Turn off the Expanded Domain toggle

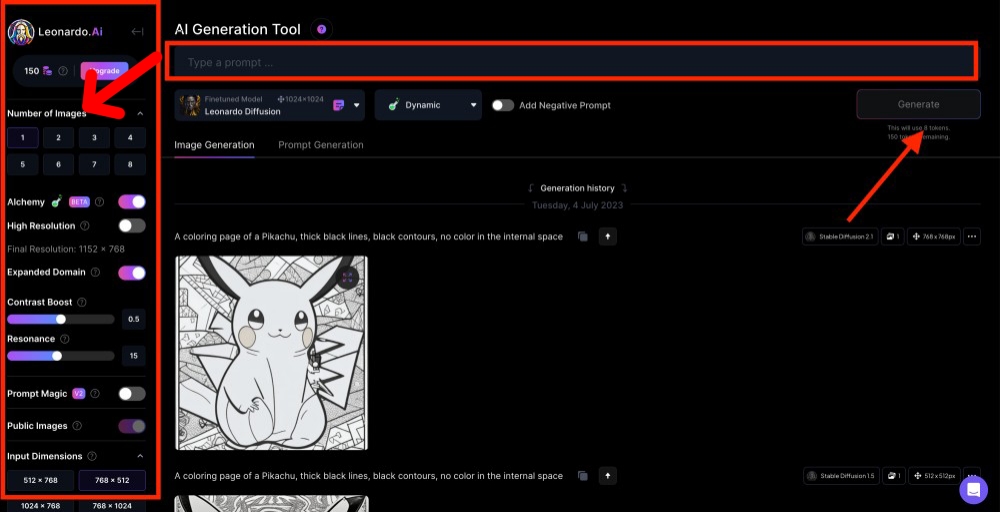pos(132,273)
